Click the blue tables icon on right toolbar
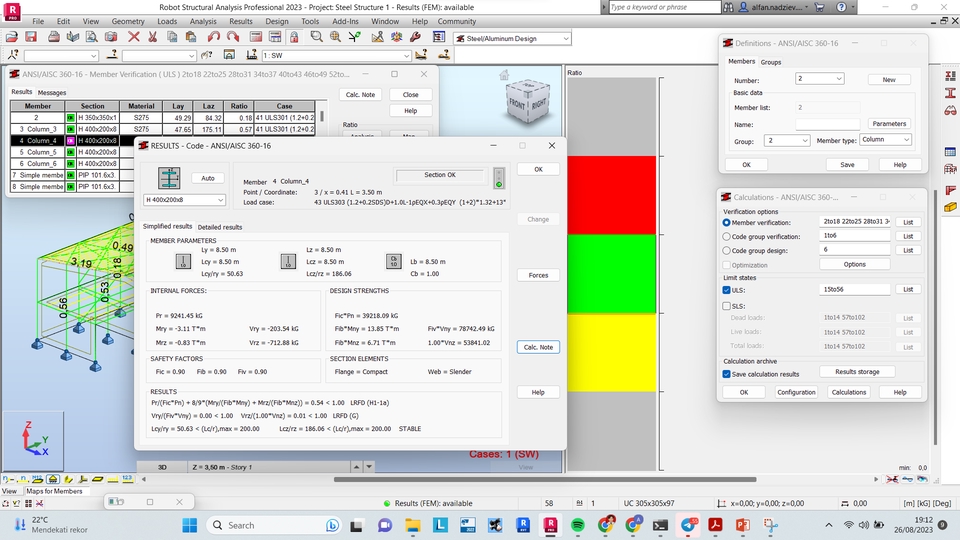Image resolution: width=960 pixels, height=540 pixels. point(950,152)
